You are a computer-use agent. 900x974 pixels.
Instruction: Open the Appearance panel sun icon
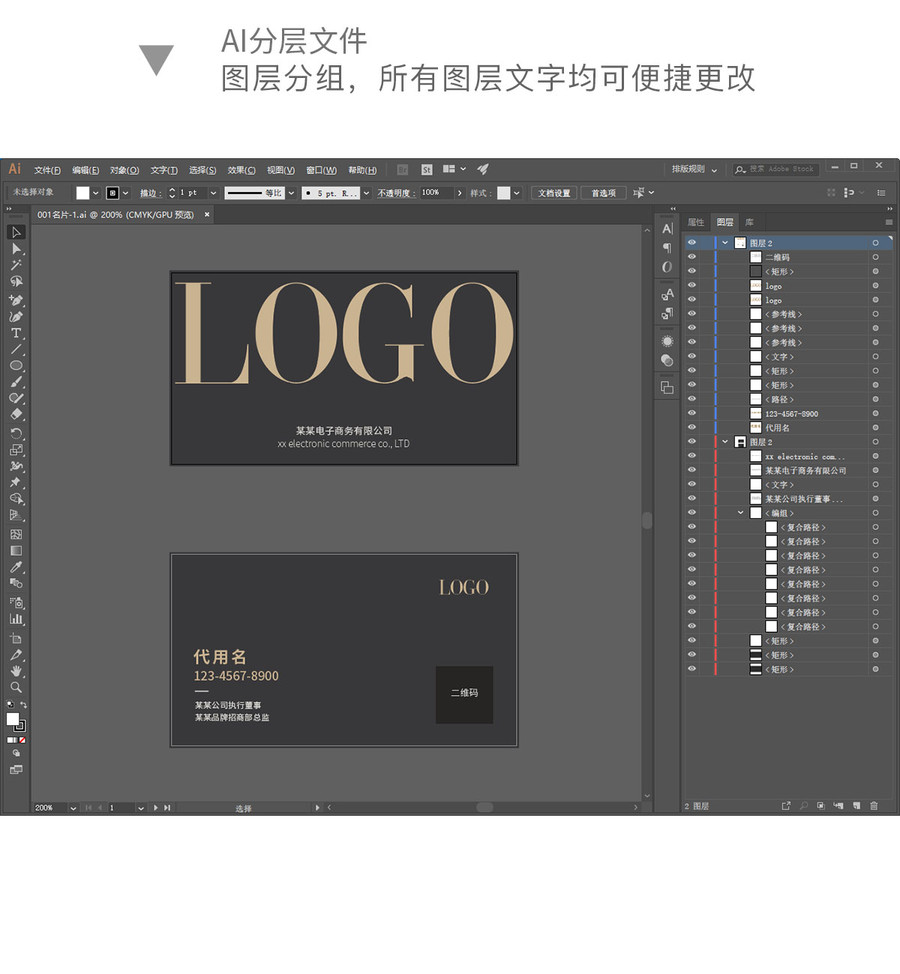pyautogui.click(x=667, y=341)
